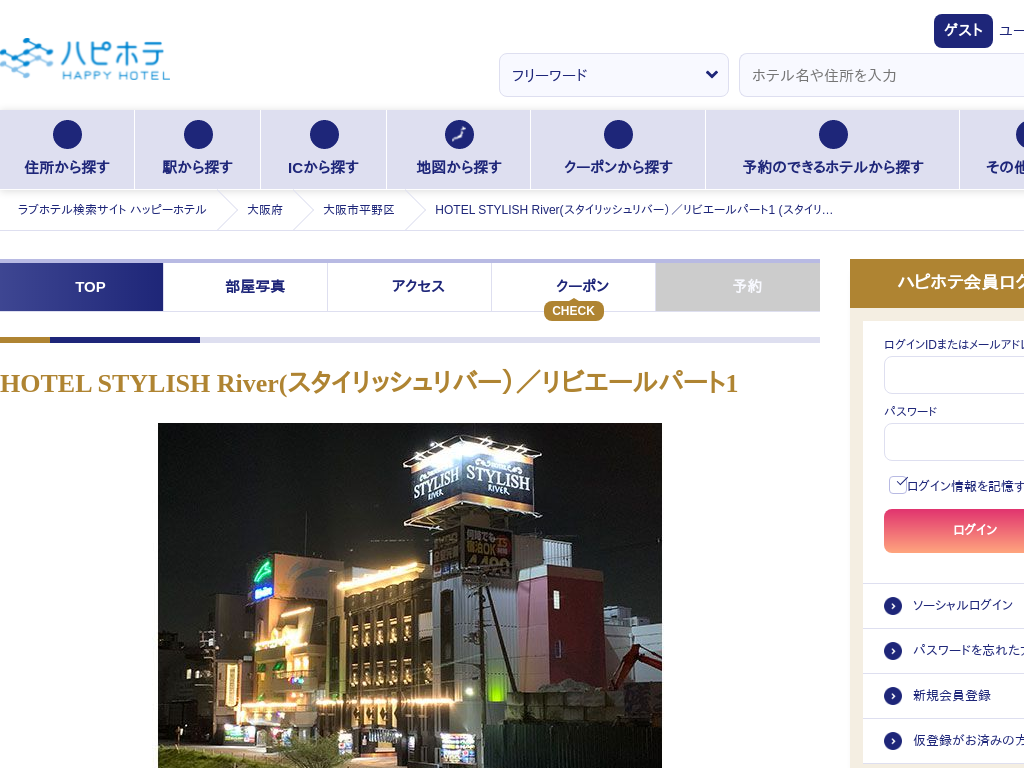This screenshot has height=768, width=1024.
Task: Click the ICから探す circle icon
Action: pyautogui.click(x=325, y=135)
